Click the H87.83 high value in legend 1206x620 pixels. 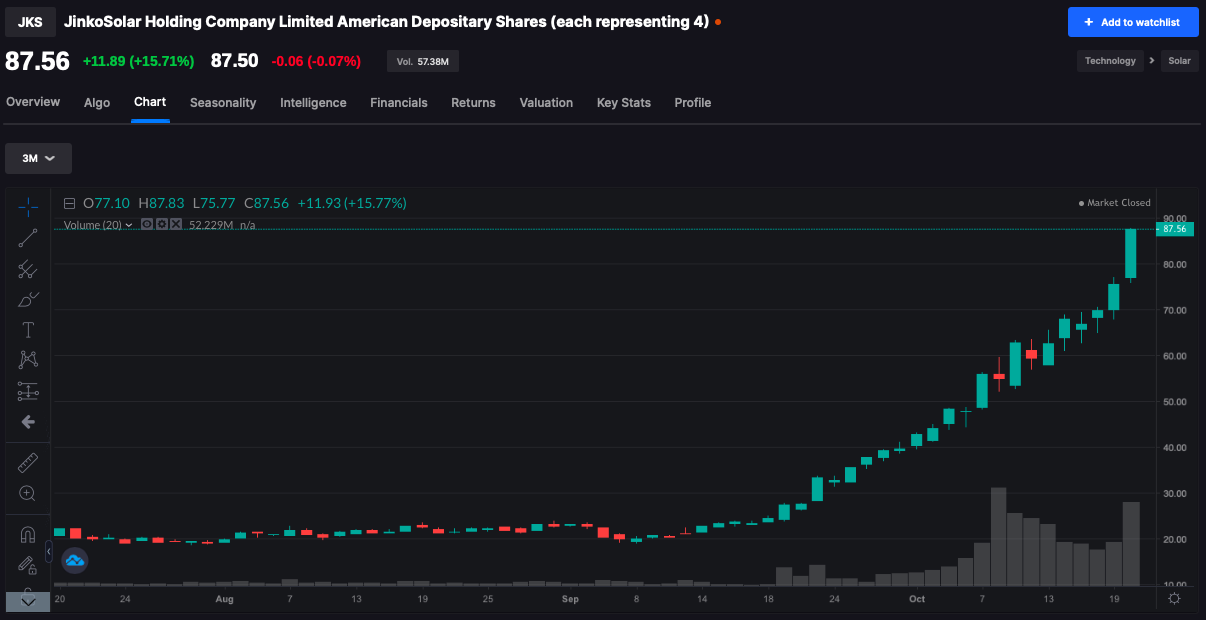161,203
